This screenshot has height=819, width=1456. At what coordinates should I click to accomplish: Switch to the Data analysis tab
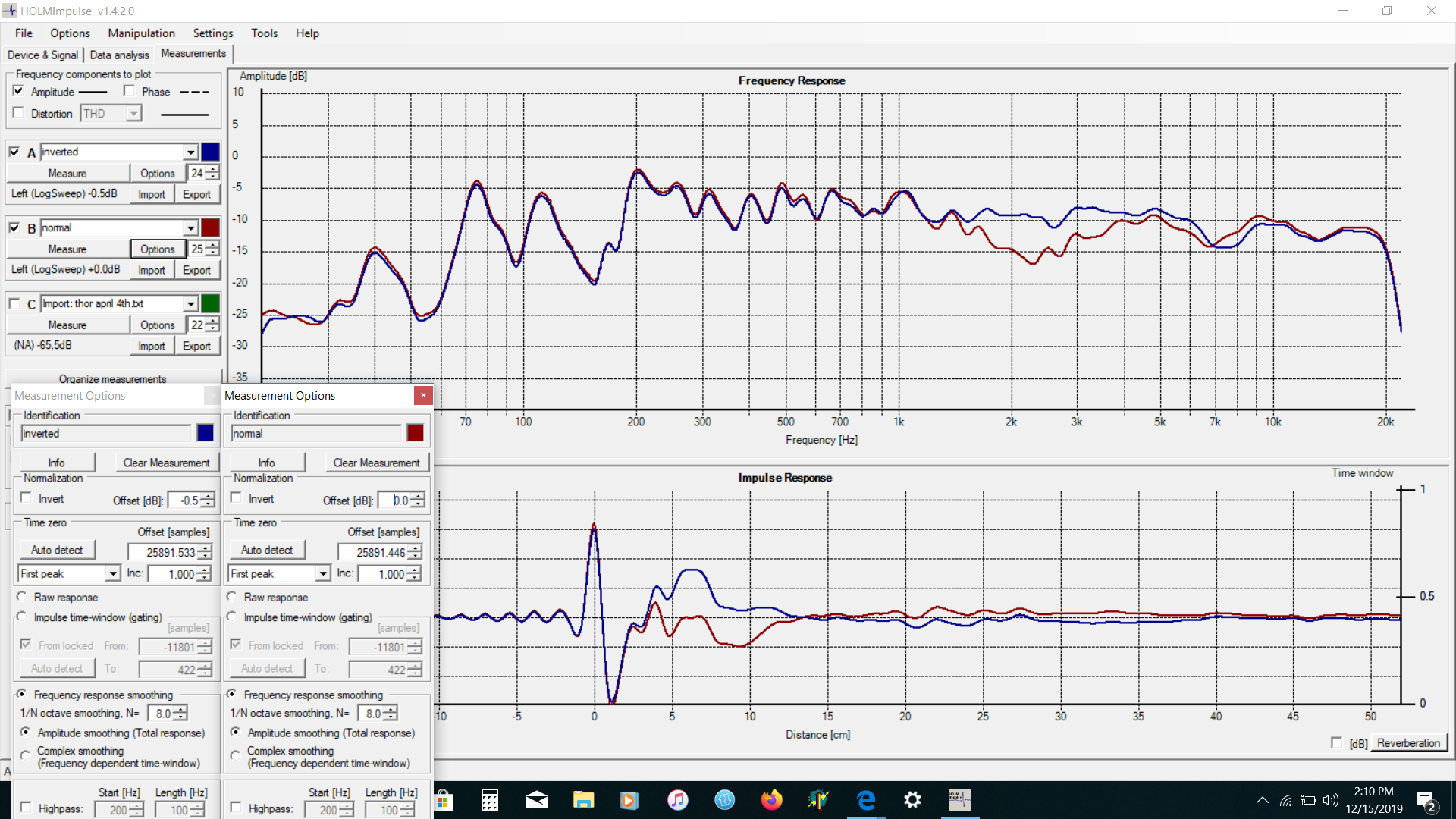[119, 55]
